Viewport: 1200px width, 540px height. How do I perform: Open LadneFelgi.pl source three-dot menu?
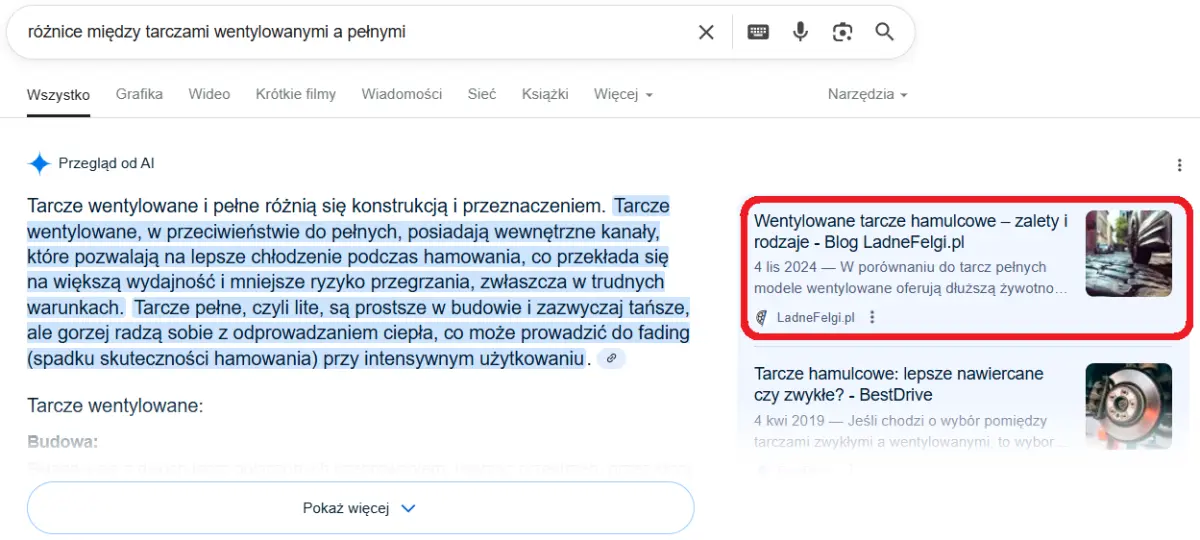click(872, 318)
